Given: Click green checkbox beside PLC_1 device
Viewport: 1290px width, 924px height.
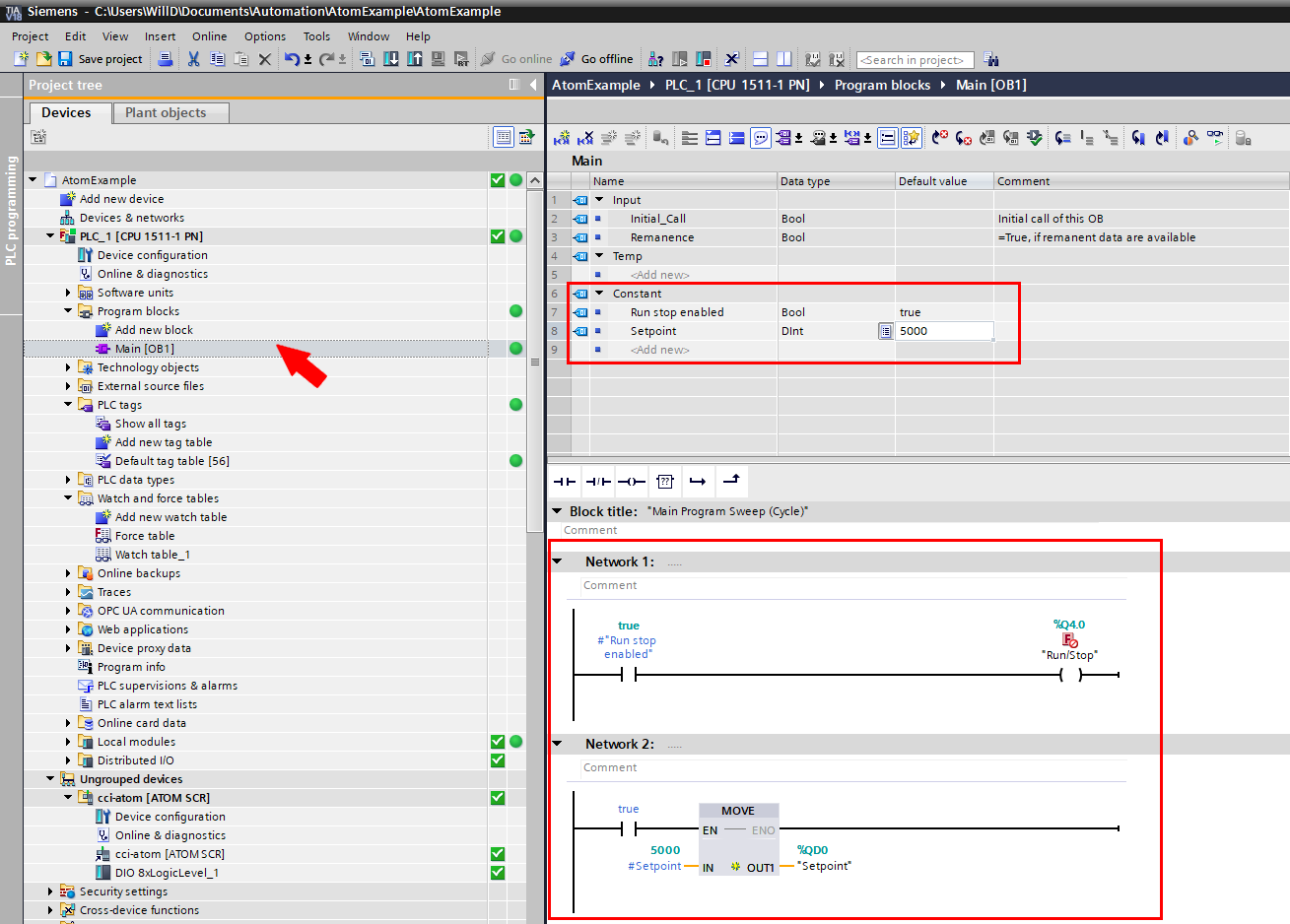Looking at the screenshot, I should (x=498, y=236).
